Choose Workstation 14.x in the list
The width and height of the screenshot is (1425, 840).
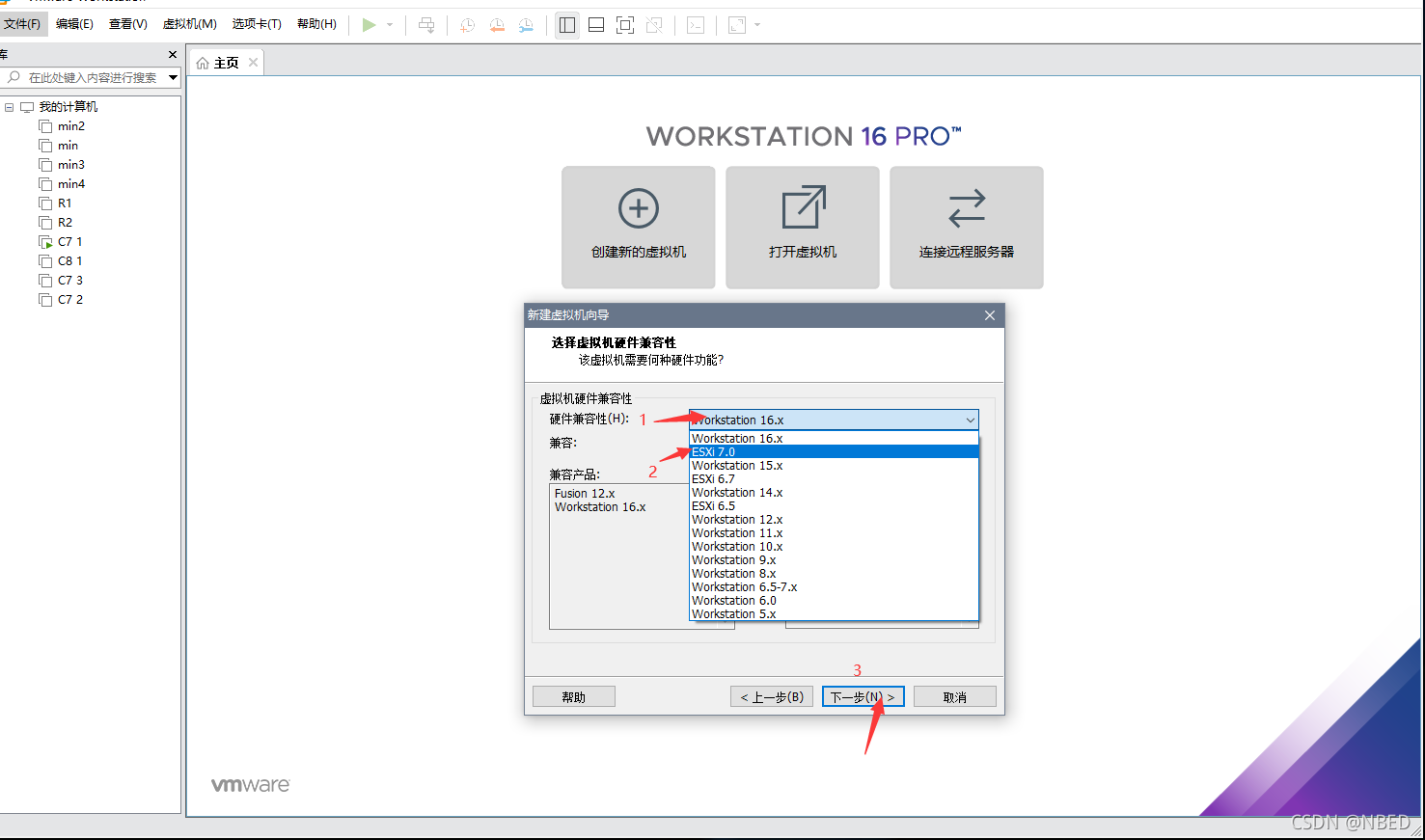834,492
